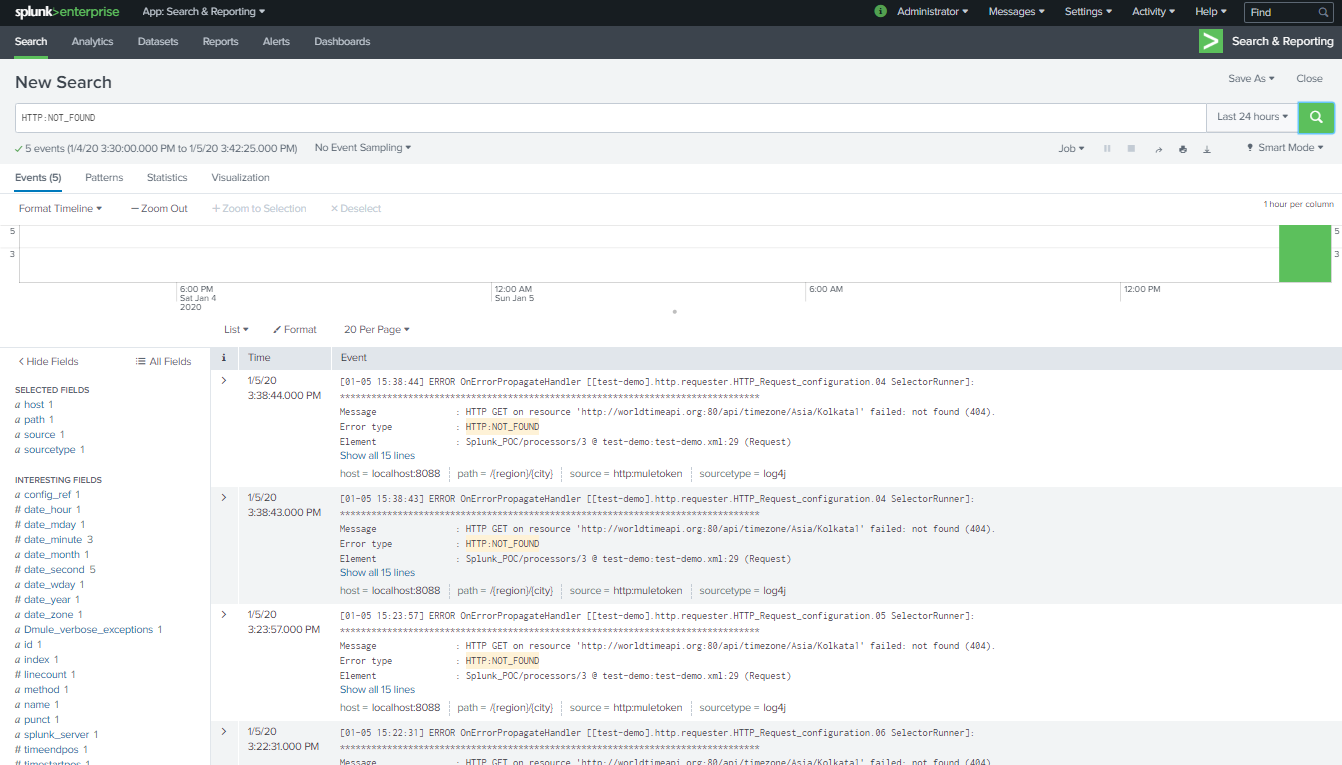Click the stop job icon
This screenshot has height=765, width=1342.
tap(1131, 149)
